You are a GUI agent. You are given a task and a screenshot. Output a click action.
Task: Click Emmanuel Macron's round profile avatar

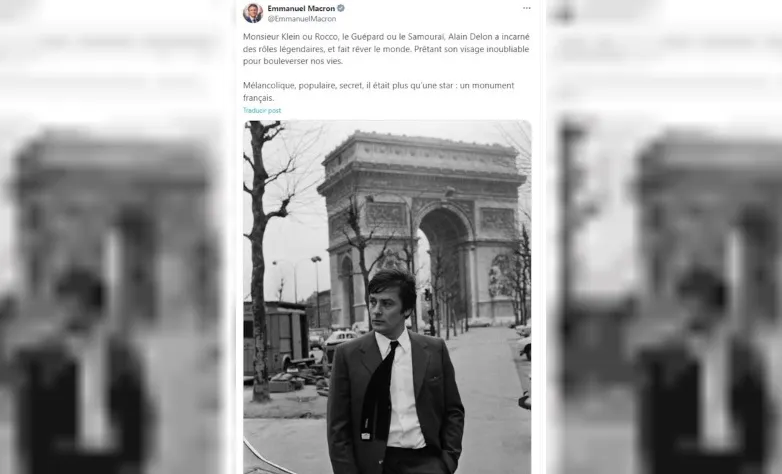tap(253, 13)
